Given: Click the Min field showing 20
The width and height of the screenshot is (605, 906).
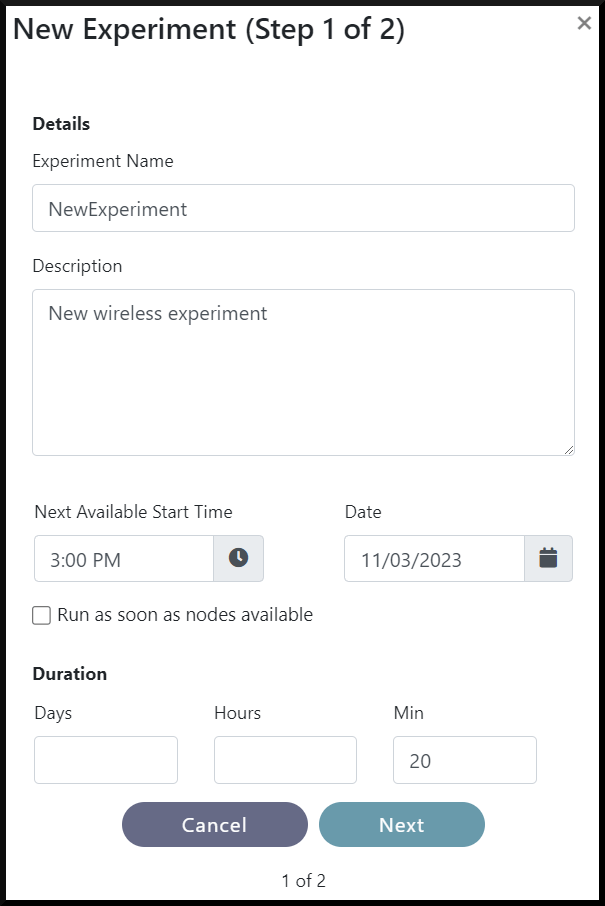Looking at the screenshot, I should 464,760.
